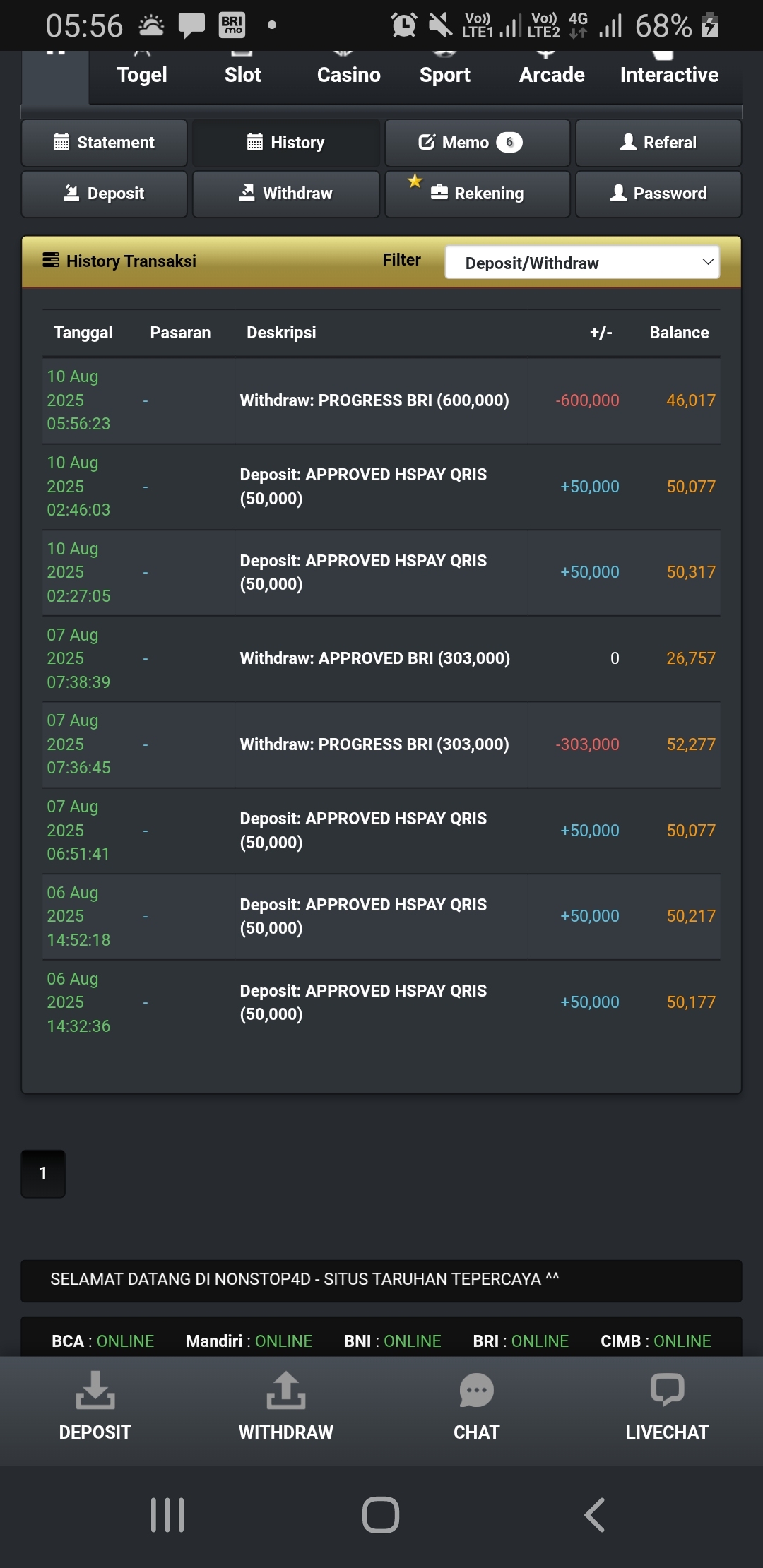Tap the DEPOSIT download icon in bottom bar
This screenshot has width=763, height=1568.
(95, 1389)
